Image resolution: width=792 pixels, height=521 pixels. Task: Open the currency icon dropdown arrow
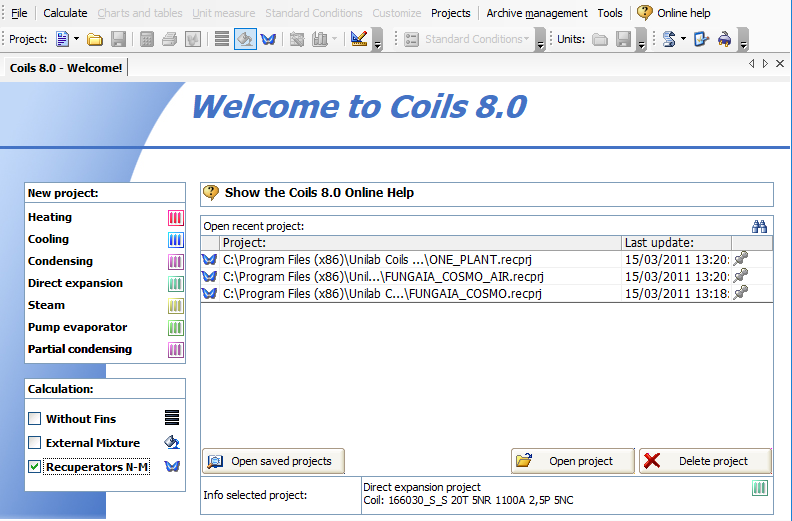click(683, 39)
